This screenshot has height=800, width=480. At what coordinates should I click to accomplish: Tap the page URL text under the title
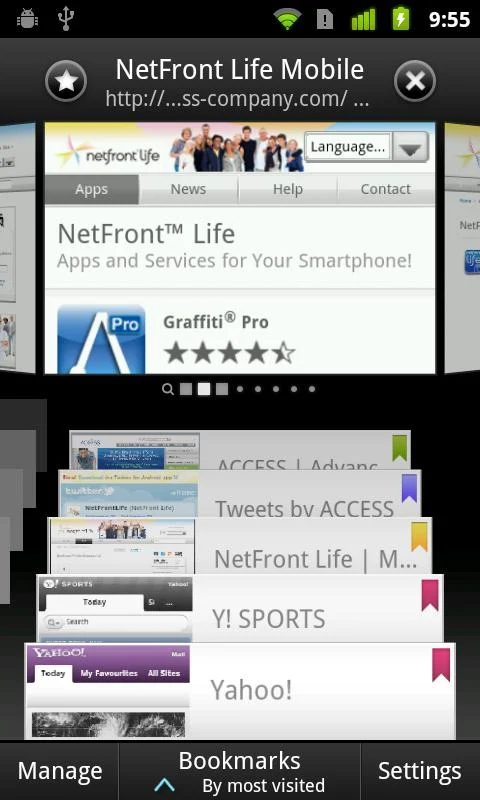coord(237,98)
